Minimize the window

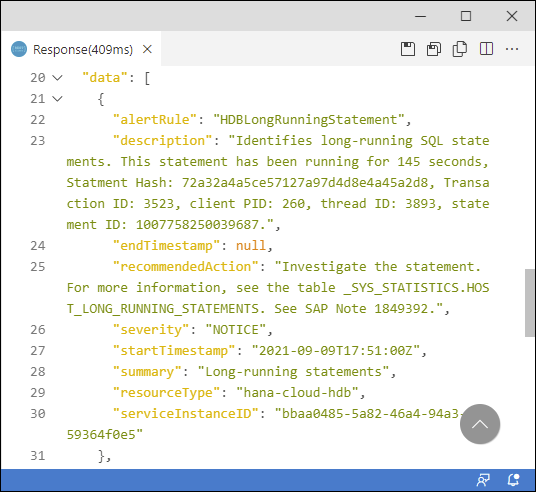[420, 16]
